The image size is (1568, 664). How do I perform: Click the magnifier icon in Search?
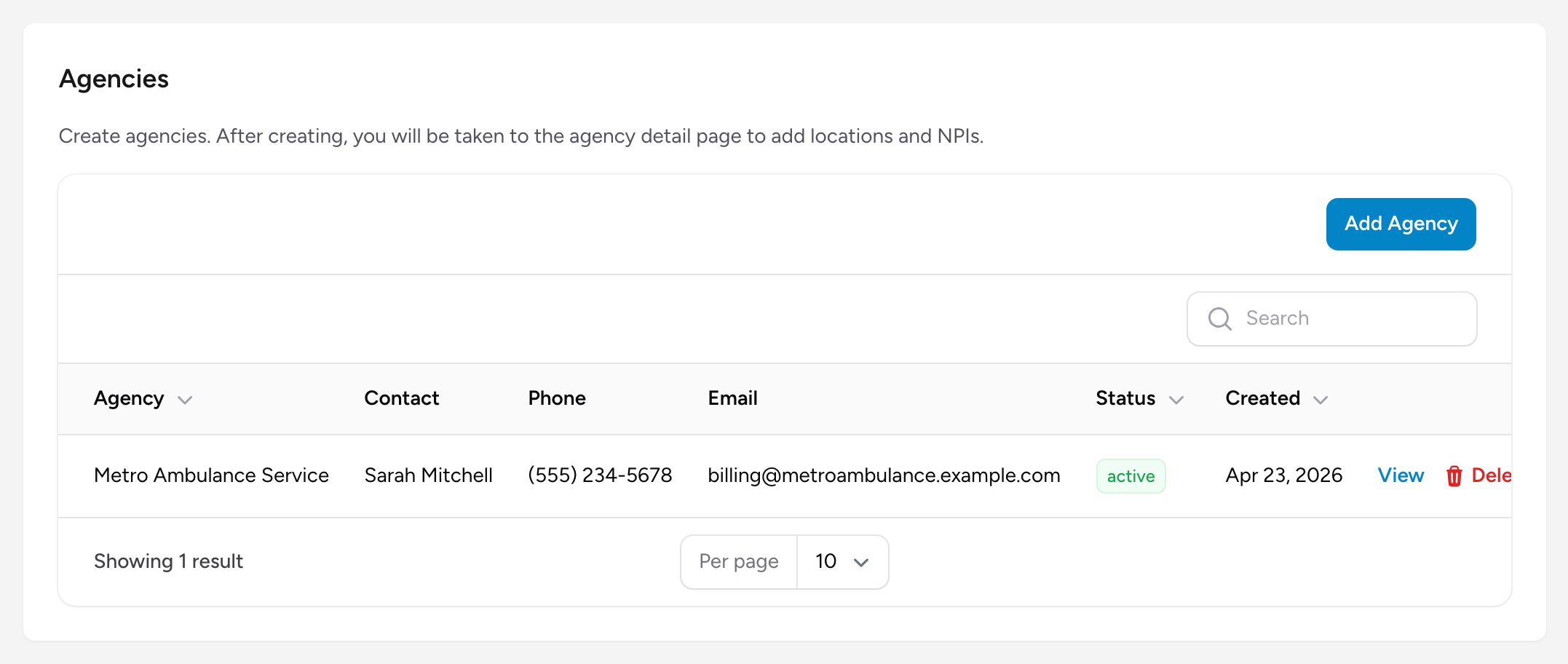pos(1220,319)
